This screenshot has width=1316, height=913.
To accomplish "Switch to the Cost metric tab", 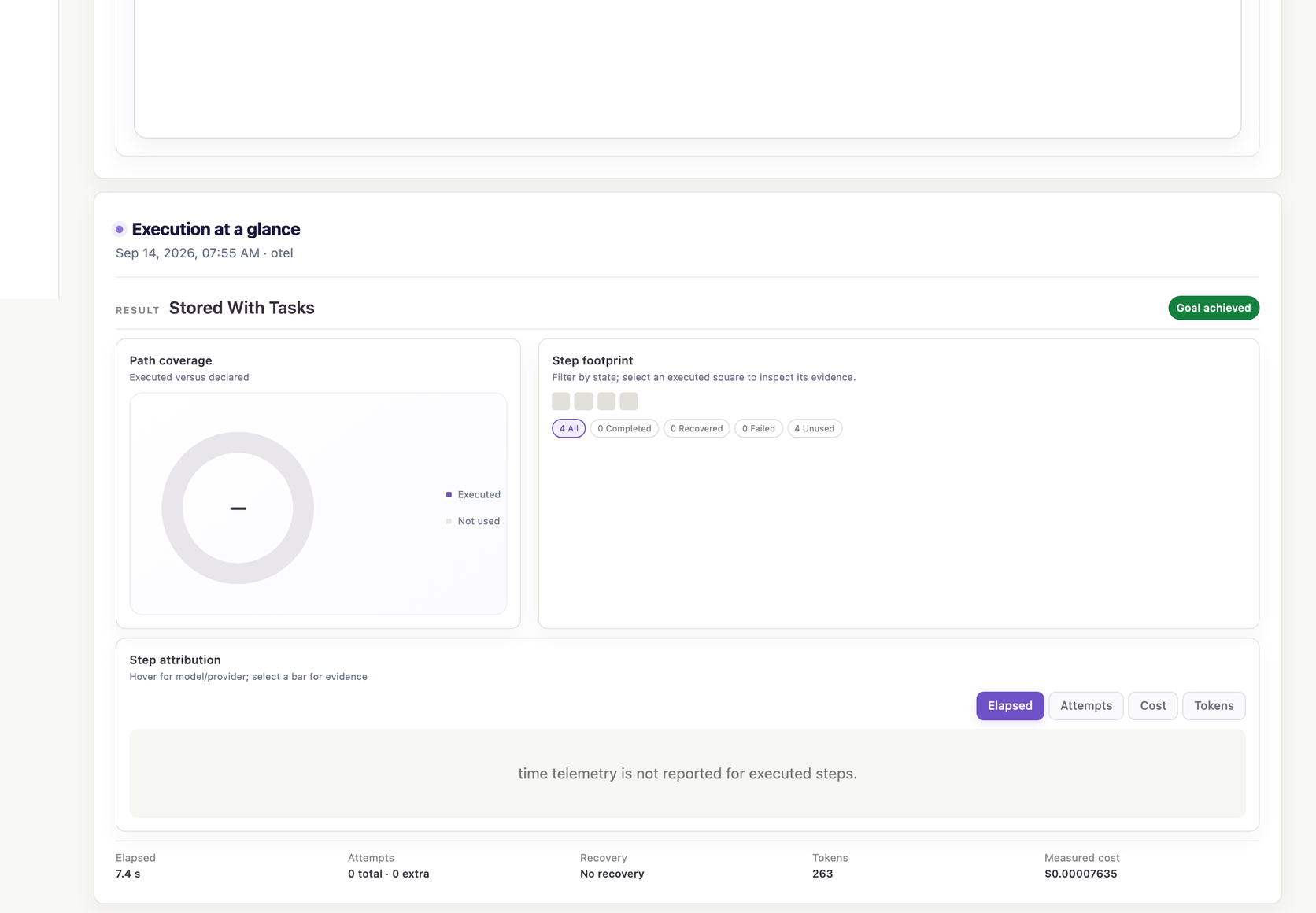I will 1153,706.
